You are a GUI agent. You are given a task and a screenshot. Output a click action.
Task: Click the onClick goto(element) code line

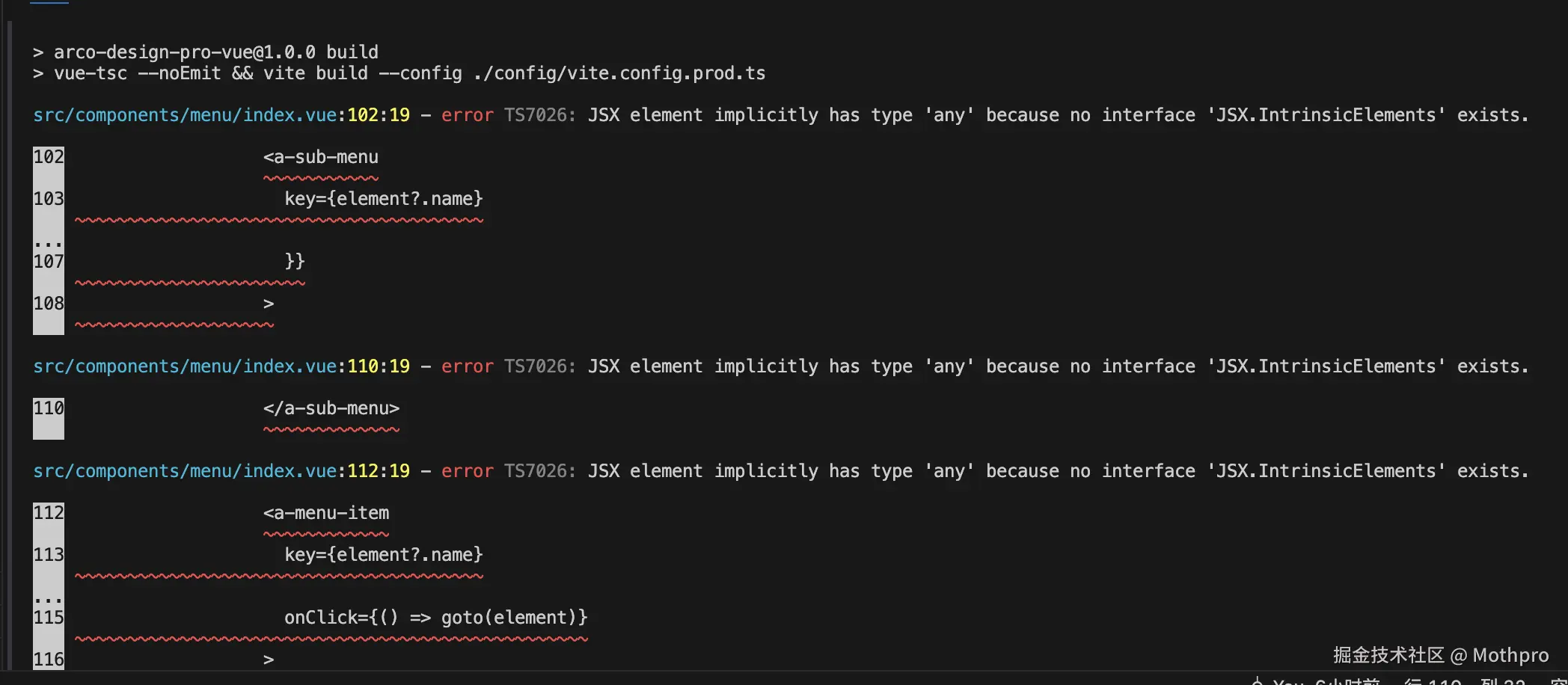click(x=435, y=618)
